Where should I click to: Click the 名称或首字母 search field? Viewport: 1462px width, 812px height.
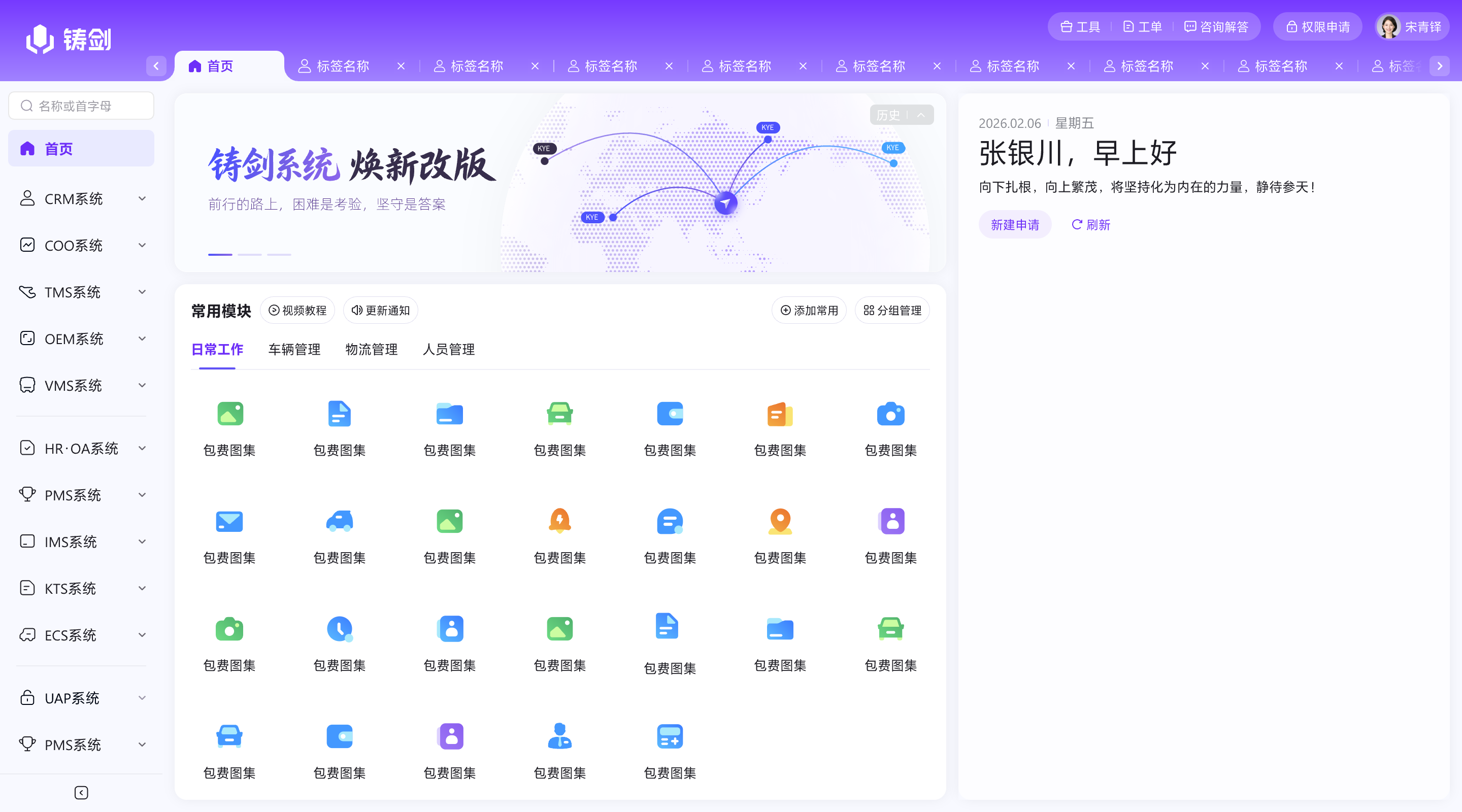[x=81, y=106]
